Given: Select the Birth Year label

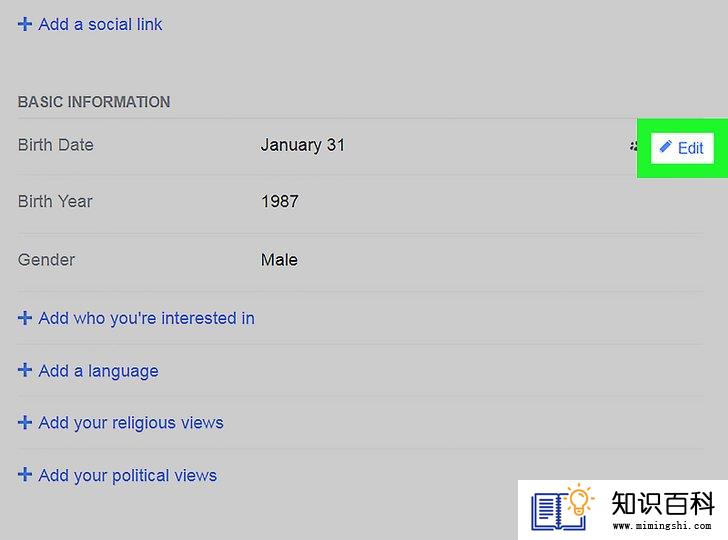Looking at the screenshot, I should pos(55,201).
